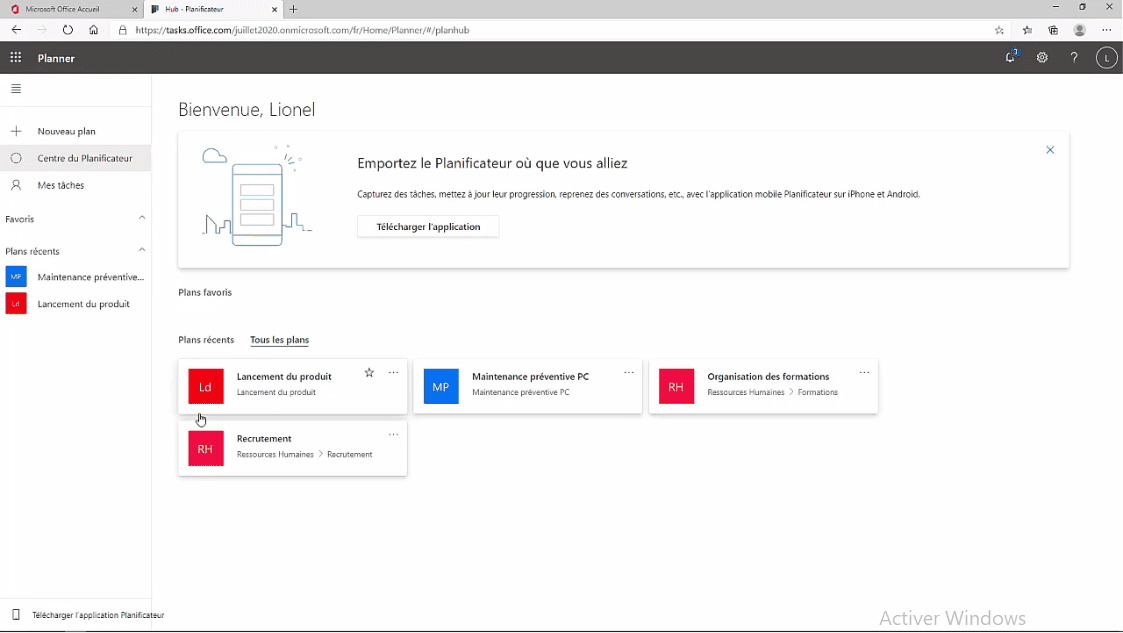Collapse the sidebar with the hamburger icon

[x=15, y=89]
